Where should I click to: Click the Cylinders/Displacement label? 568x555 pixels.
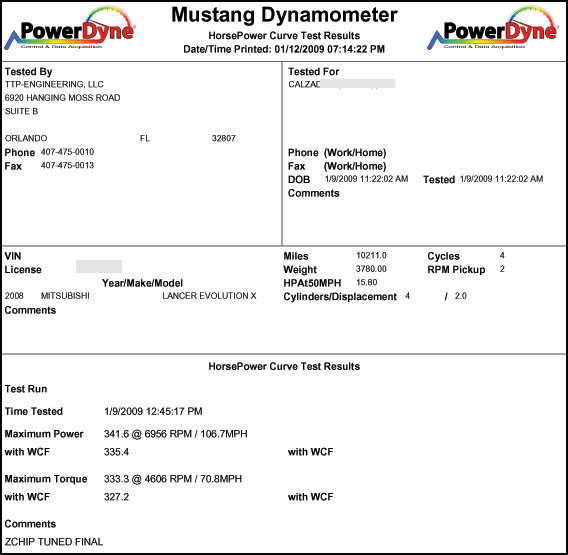point(340,297)
